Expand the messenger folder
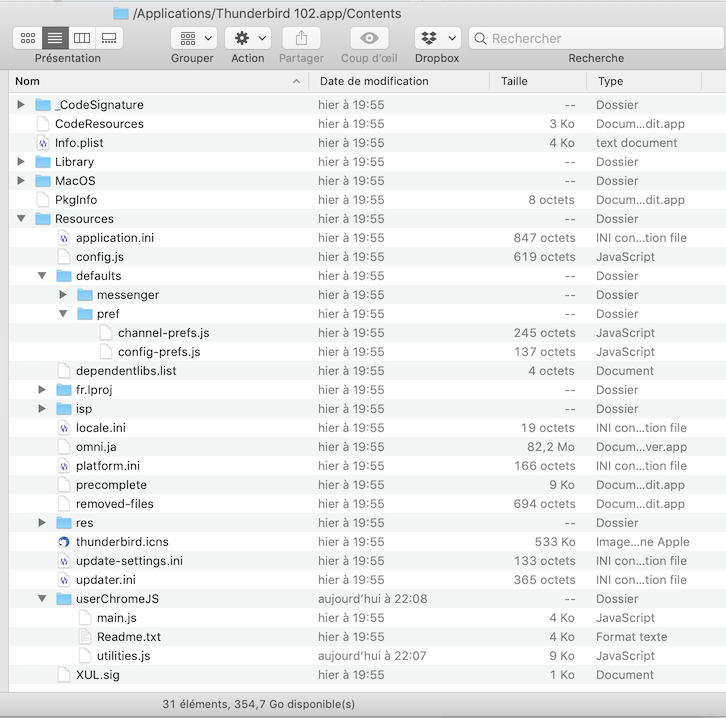 click(63, 295)
